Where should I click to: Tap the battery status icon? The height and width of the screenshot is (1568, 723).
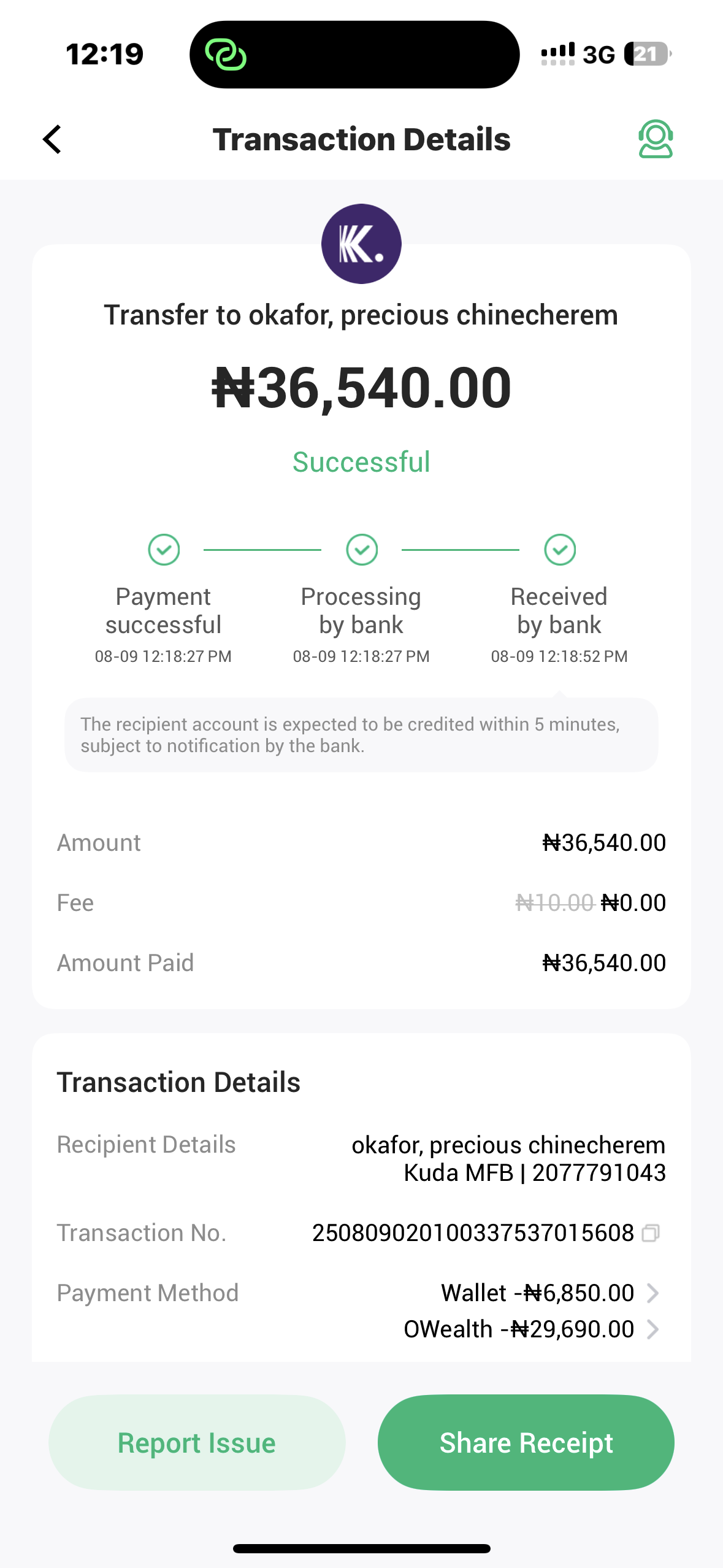pos(647,54)
